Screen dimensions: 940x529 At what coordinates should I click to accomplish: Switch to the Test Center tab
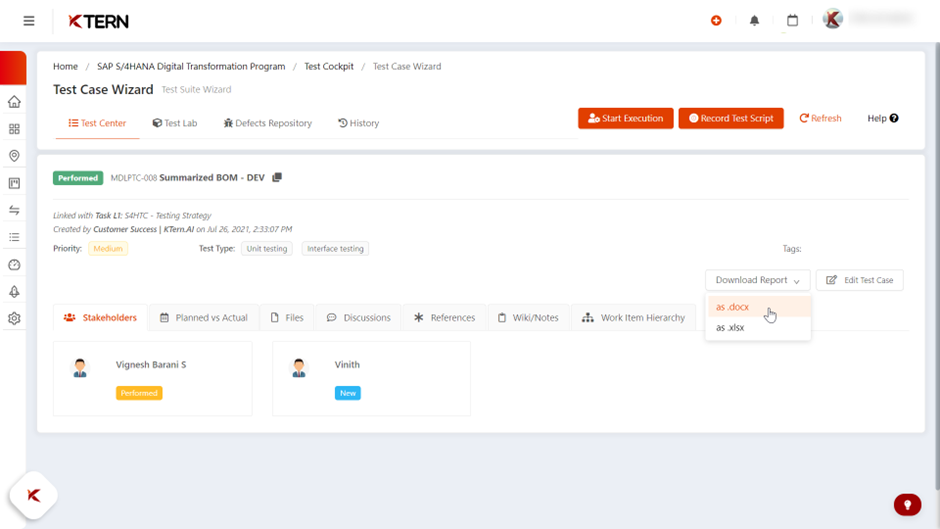[97, 123]
